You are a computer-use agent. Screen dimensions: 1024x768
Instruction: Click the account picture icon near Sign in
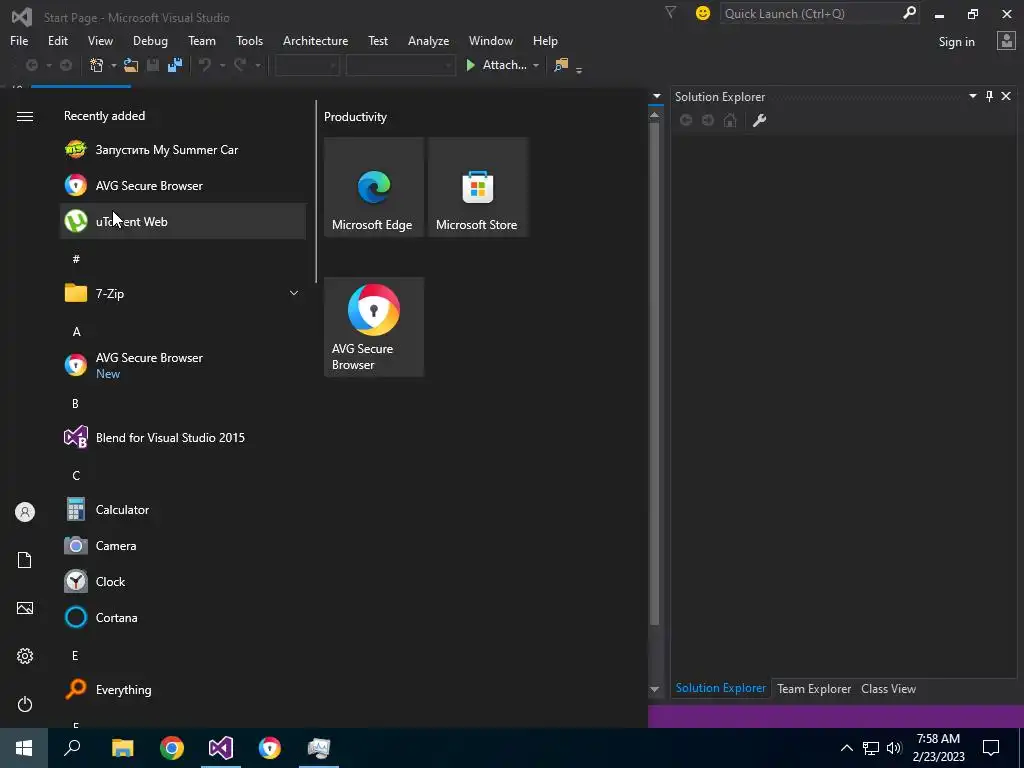pyautogui.click(x=1006, y=41)
